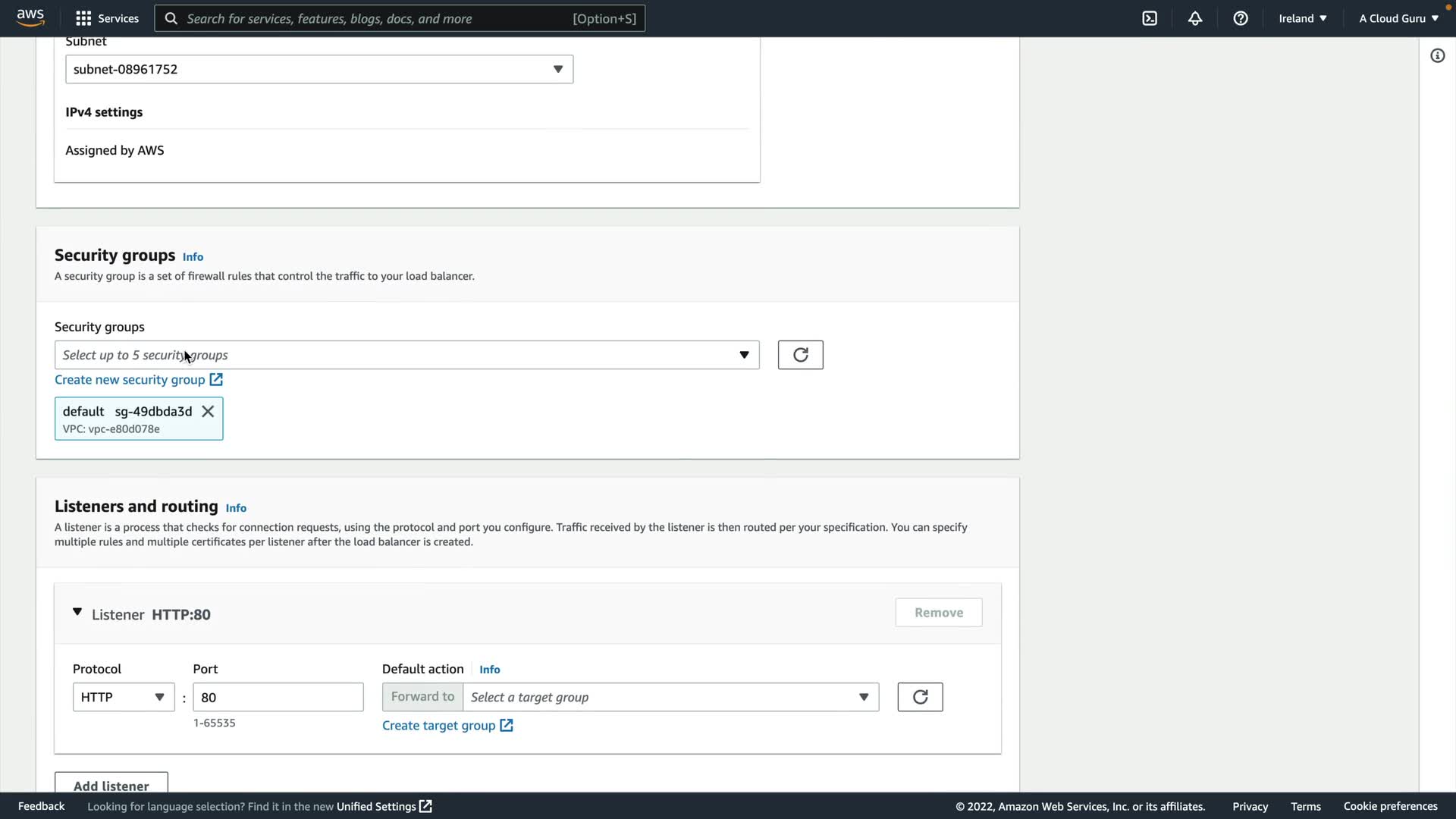Remove the default sg-49dbda3d security group
This screenshot has height=819, width=1456.
(208, 411)
